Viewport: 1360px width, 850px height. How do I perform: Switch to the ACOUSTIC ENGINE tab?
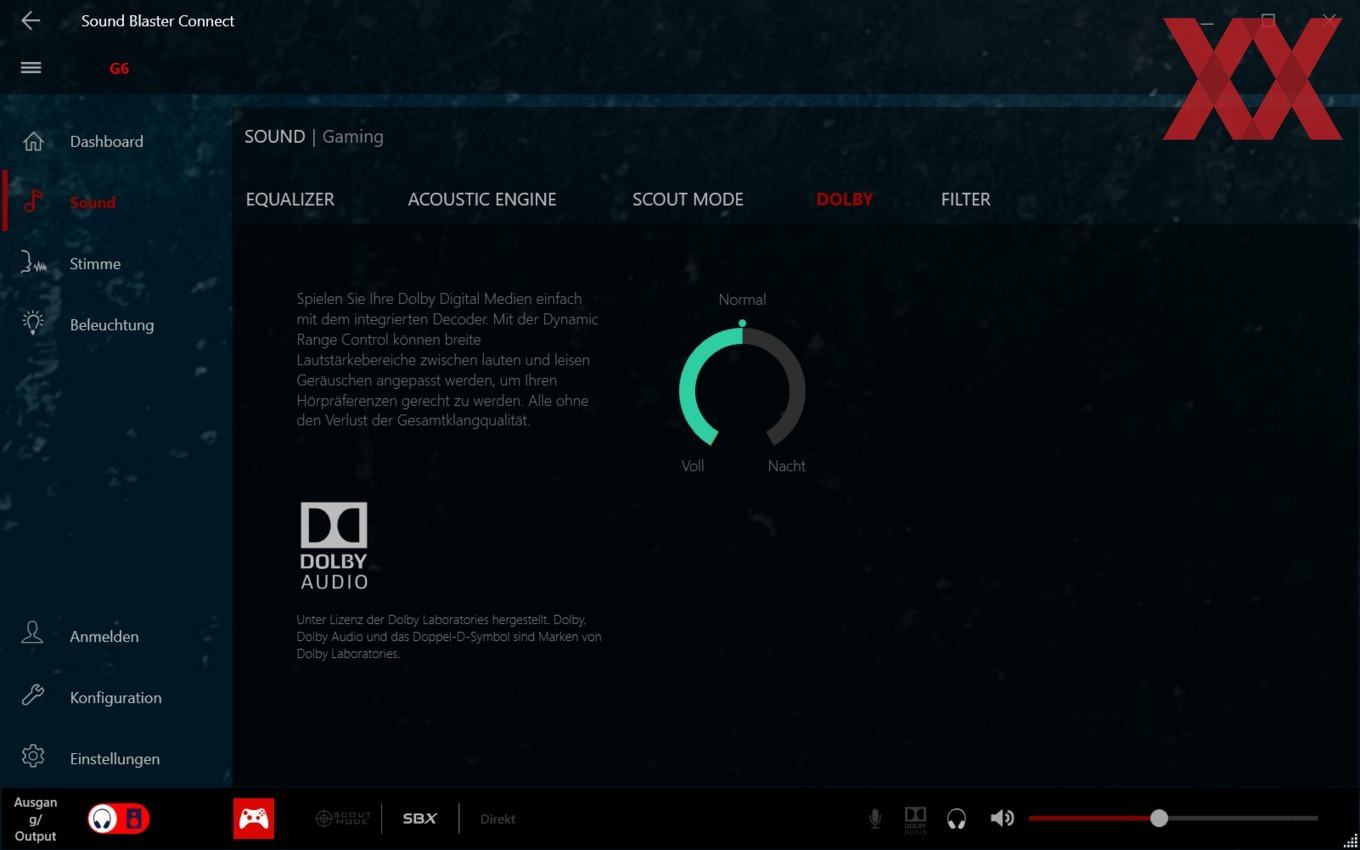pyautogui.click(x=482, y=199)
